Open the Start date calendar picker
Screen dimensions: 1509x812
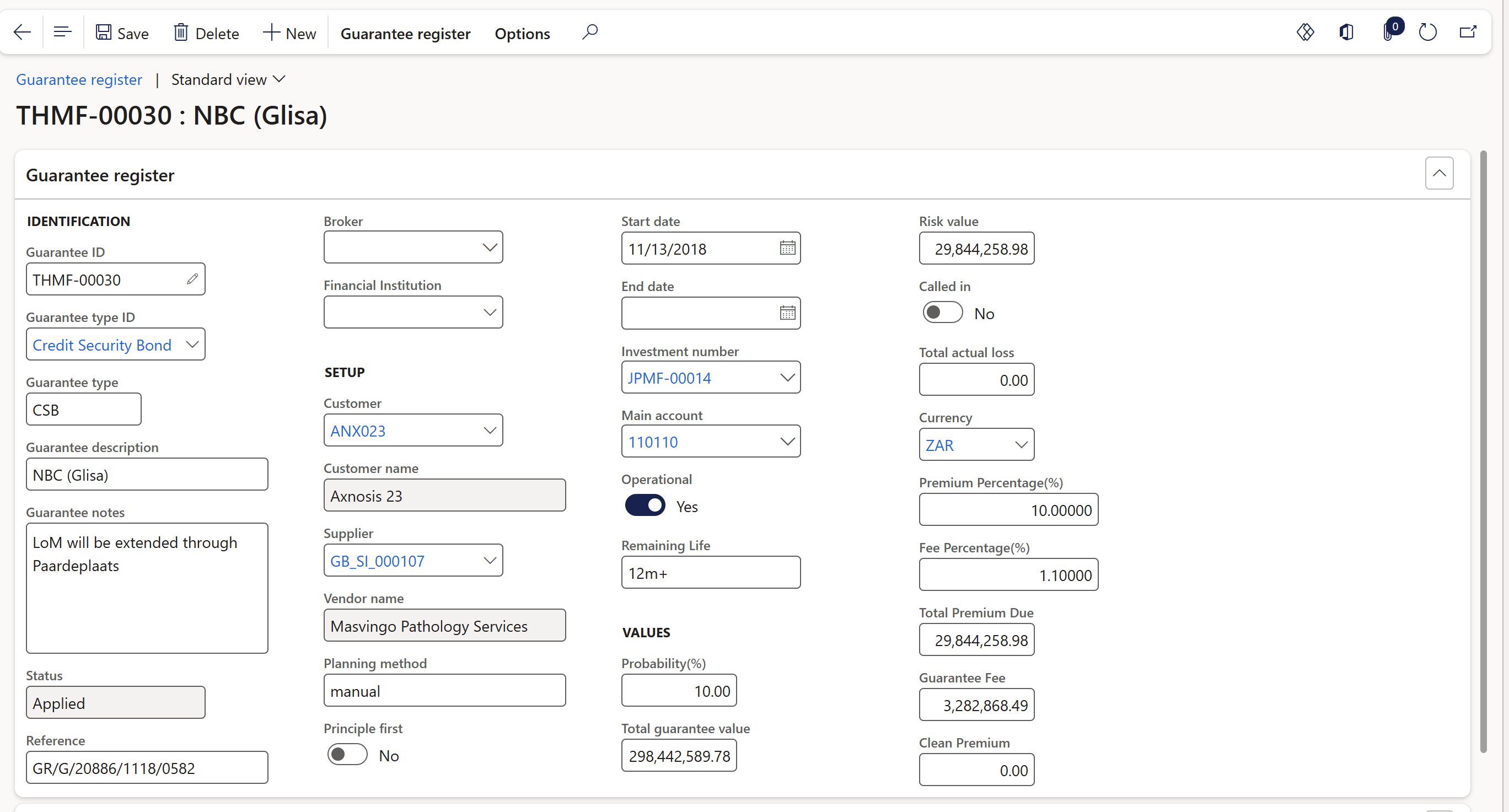pos(787,249)
